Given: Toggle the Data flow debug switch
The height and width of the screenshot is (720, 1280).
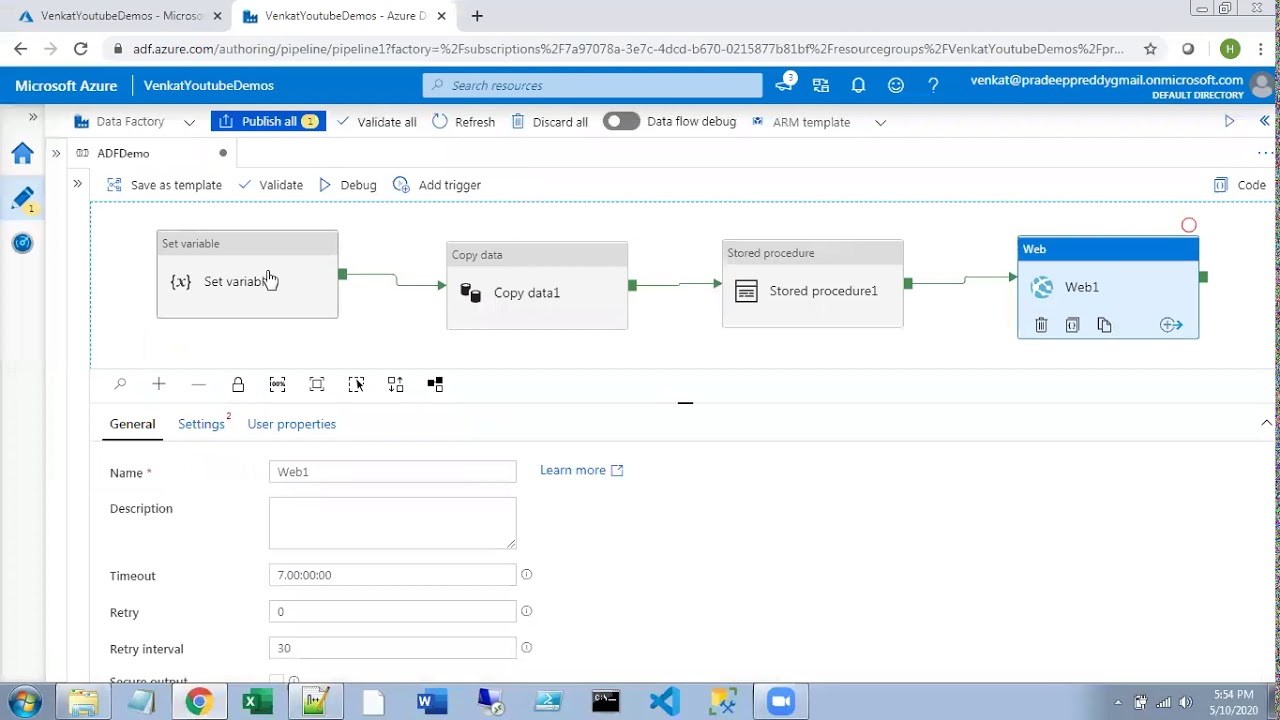Looking at the screenshot, I should (x=621, y=121).
